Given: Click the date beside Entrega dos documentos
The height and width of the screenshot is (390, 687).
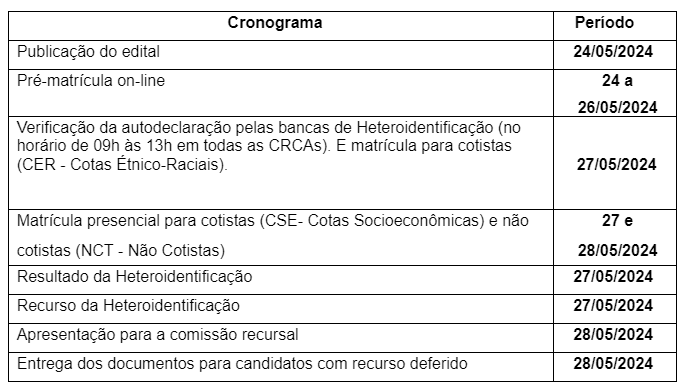Looking at the screenshot, I should point(613,363).
